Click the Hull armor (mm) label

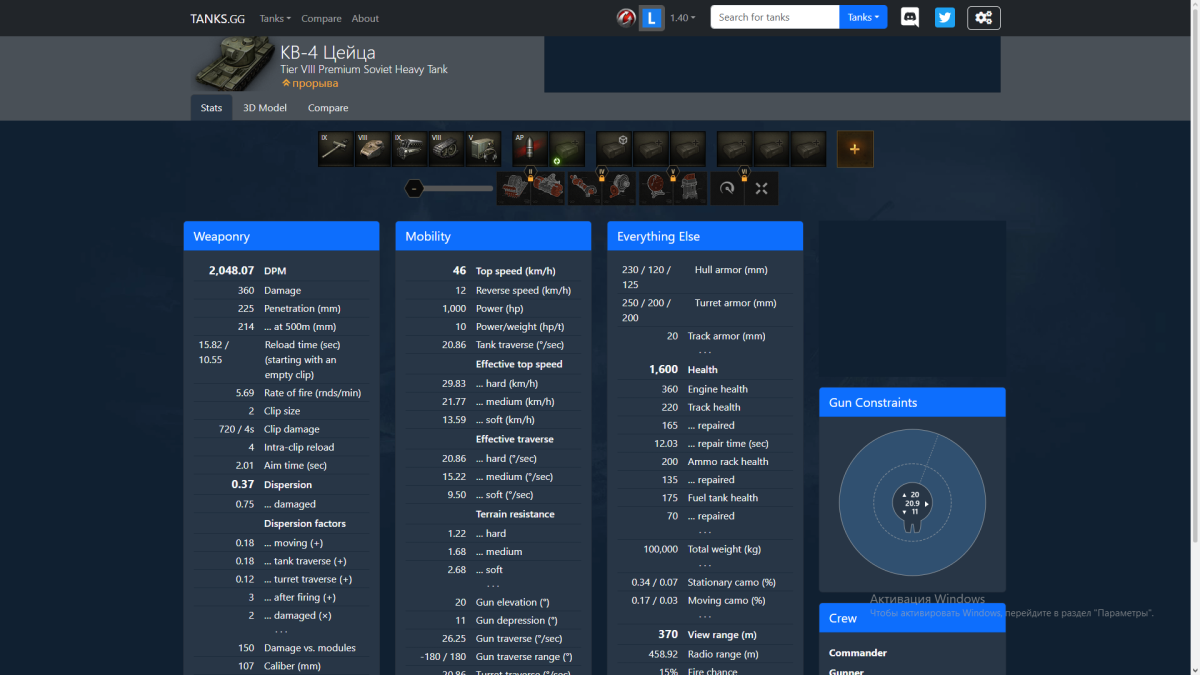coord(731,270)
